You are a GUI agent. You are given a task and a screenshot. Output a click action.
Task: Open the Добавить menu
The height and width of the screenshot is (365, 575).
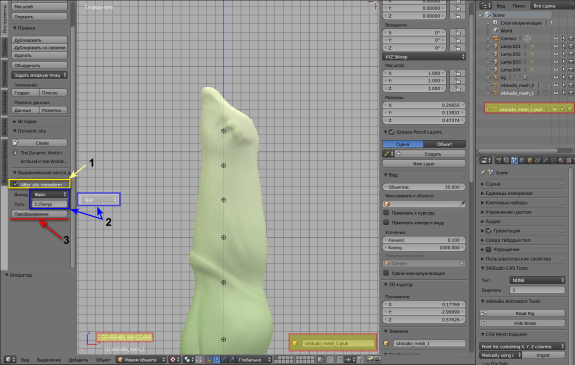coord(78,360)
